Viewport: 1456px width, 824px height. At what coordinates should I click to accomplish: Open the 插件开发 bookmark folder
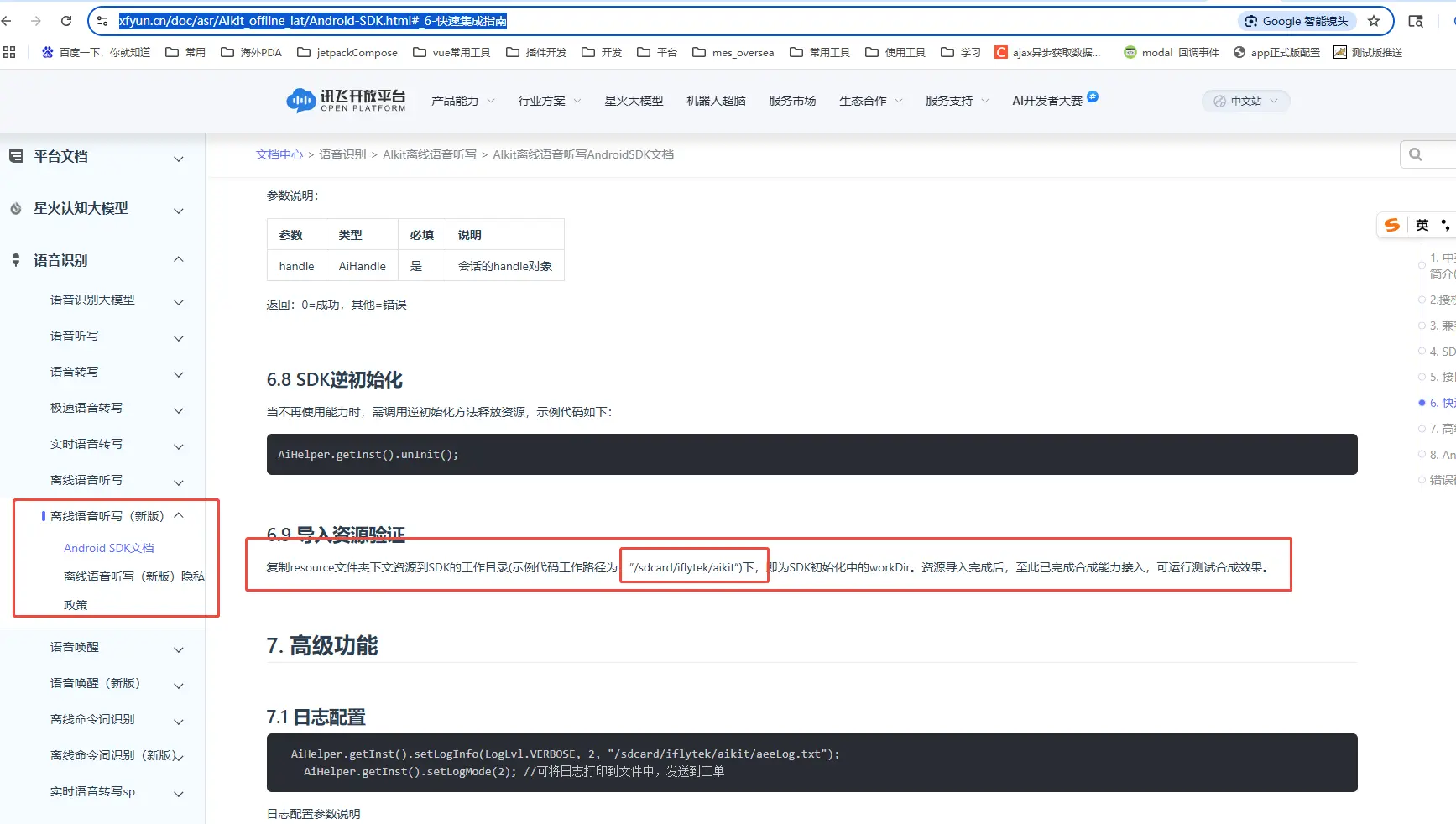(536, 52)
